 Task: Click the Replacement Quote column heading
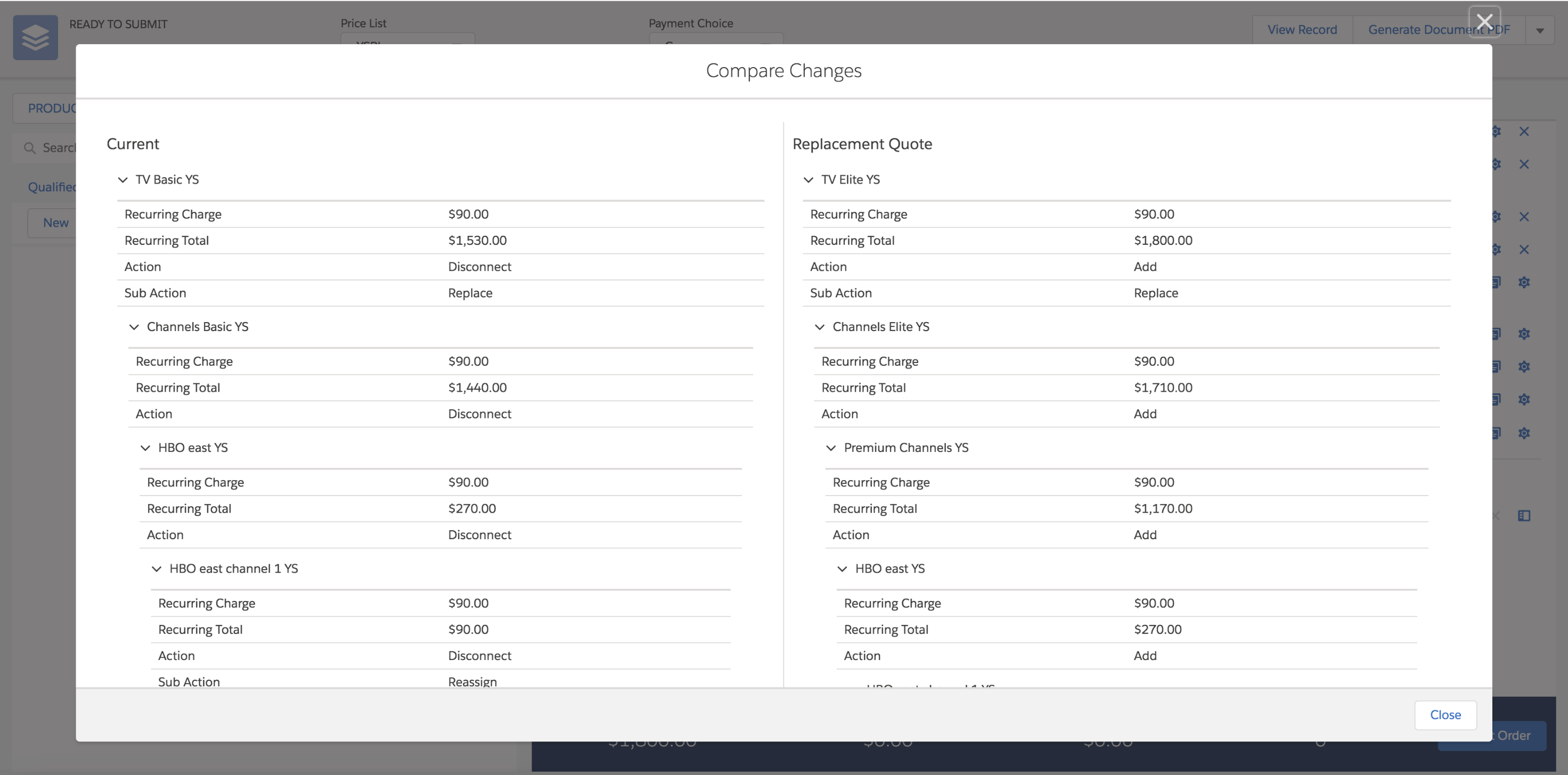point(862,144)
